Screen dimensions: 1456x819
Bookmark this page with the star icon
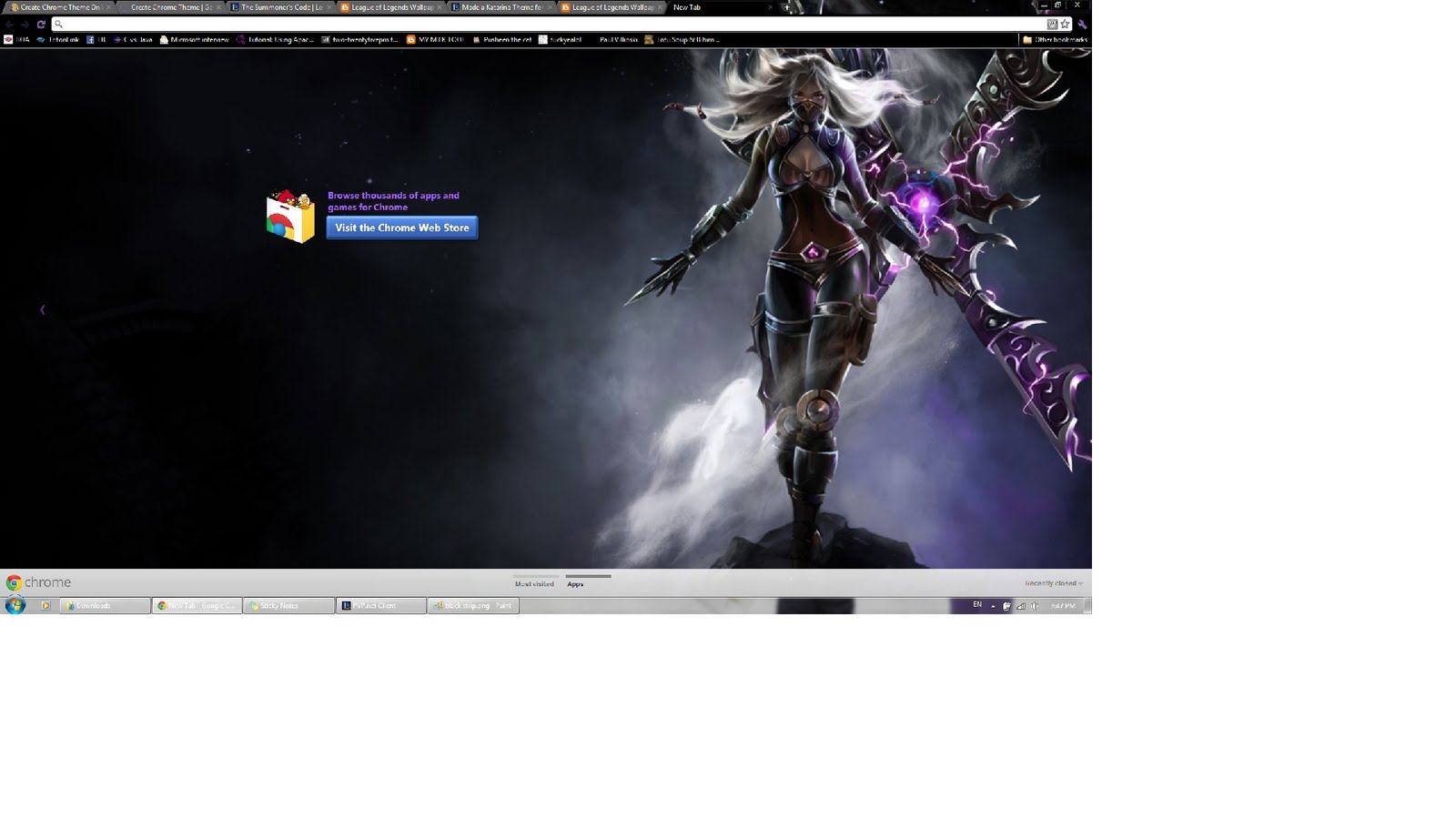(1065, 25)
